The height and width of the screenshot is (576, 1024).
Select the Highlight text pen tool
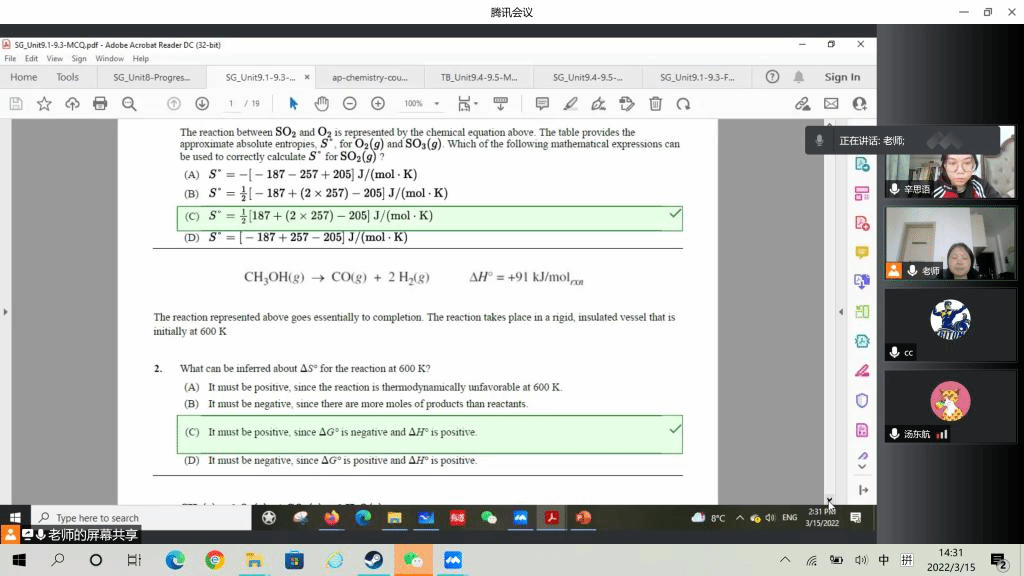pos(570,104)
